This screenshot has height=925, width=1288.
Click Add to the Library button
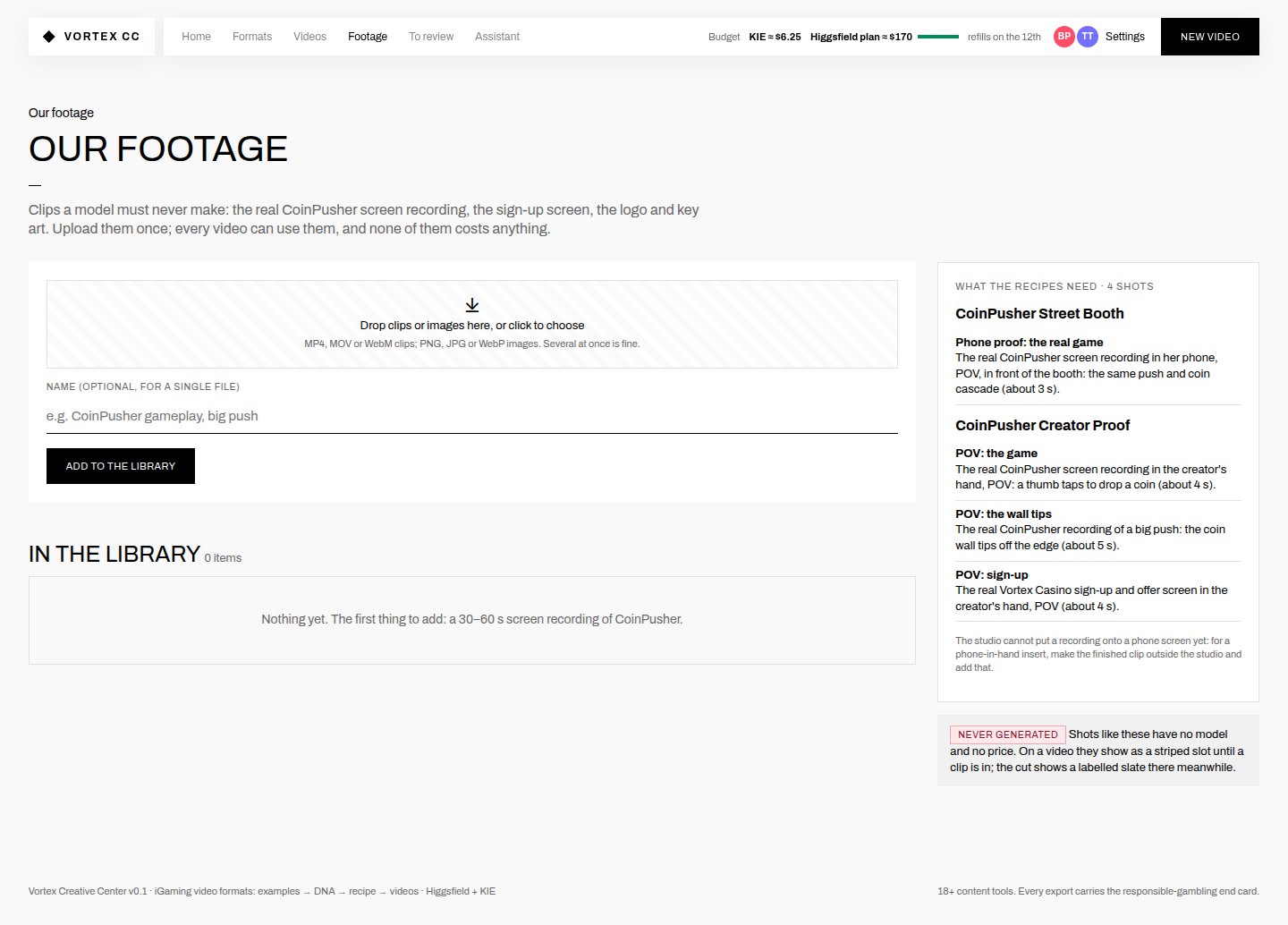pos(121,466)
